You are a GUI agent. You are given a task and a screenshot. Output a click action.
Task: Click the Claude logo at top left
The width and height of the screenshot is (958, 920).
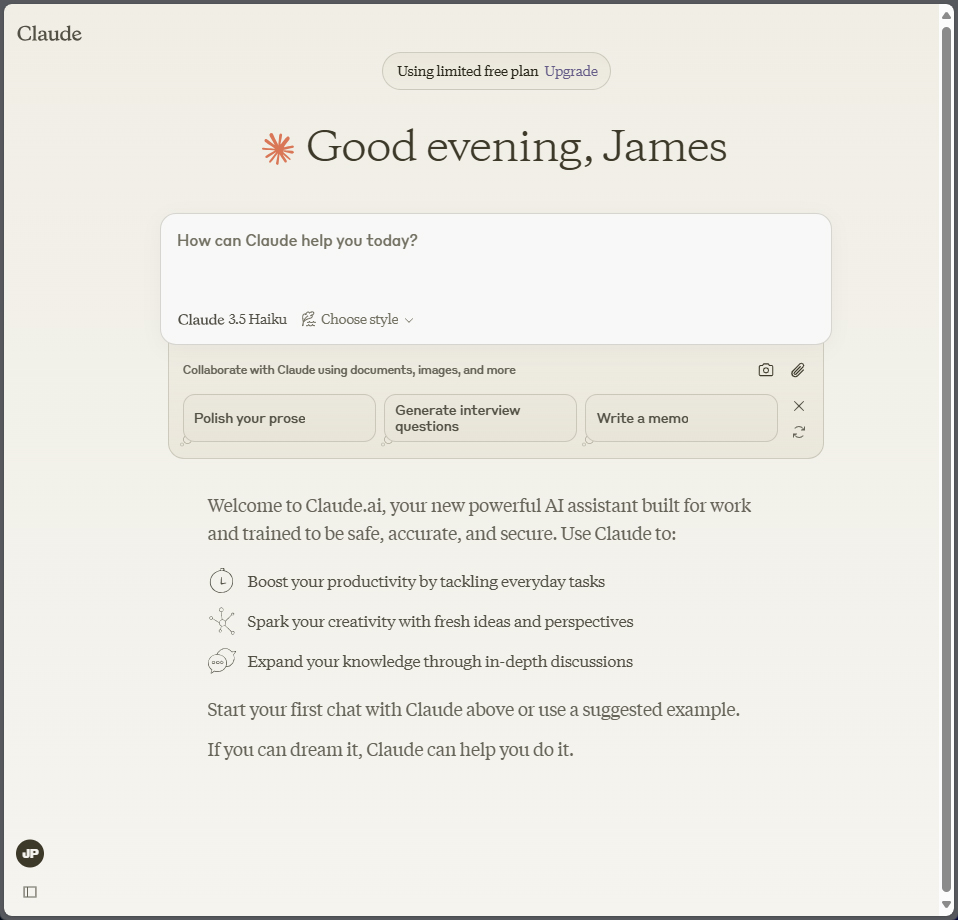click(49, 34)
